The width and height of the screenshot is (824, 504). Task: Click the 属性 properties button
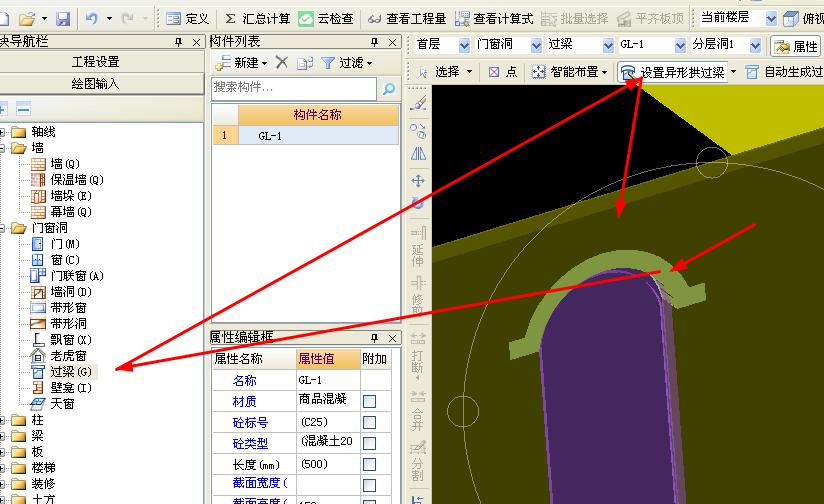pyautogui.click(x=796, y=47)
